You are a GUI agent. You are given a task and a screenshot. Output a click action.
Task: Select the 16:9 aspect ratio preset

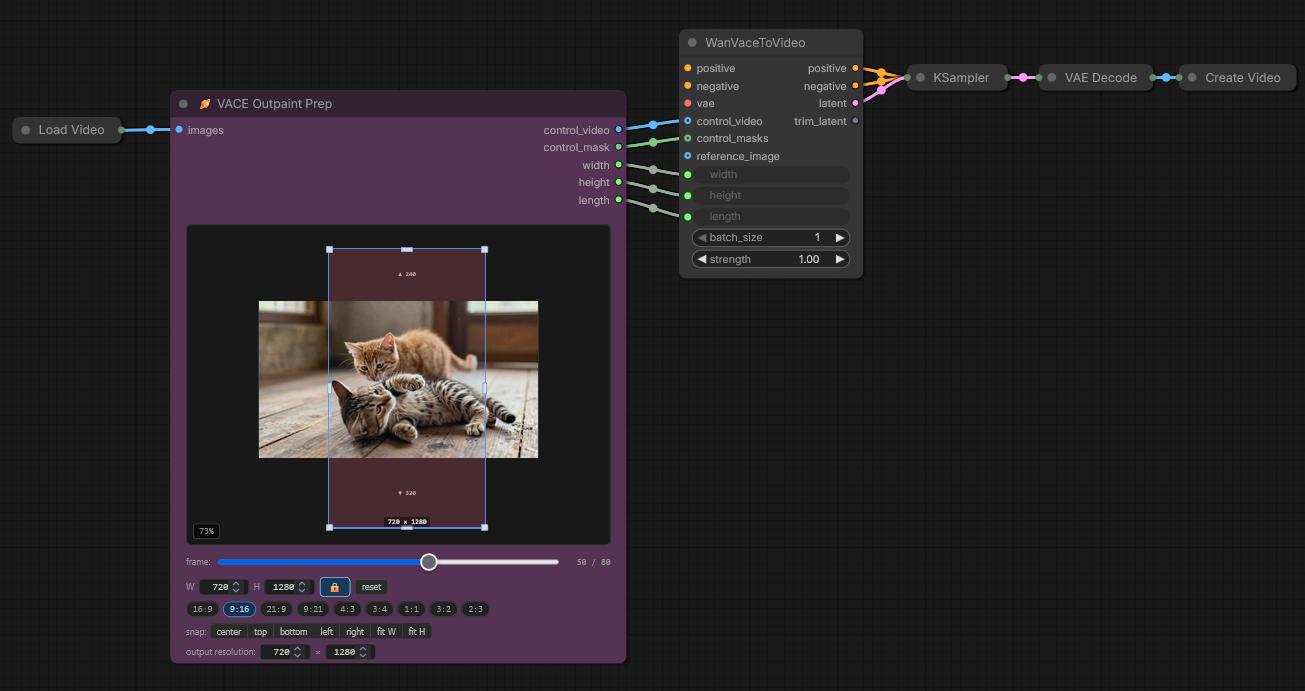tap(202, 609)
